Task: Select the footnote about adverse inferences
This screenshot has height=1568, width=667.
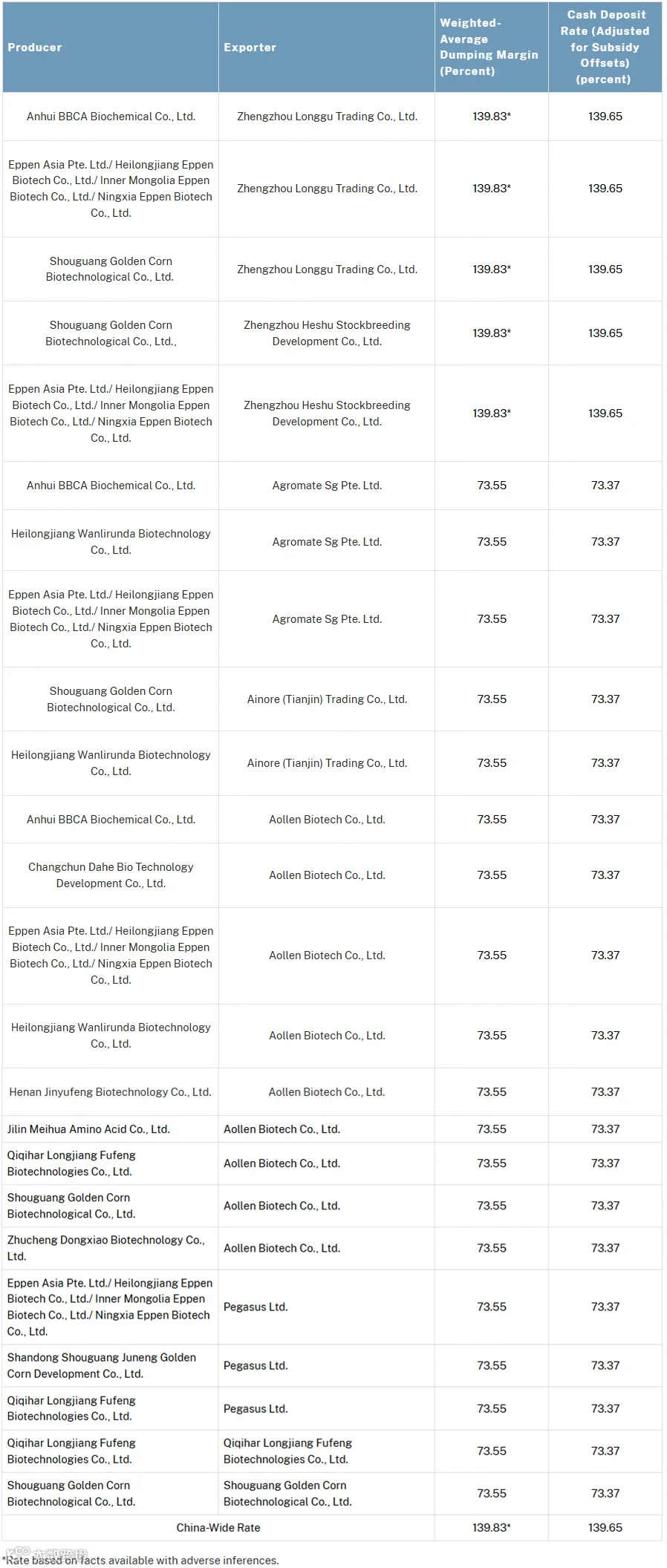Action: pyautogui.click(x=141, y=1560)
